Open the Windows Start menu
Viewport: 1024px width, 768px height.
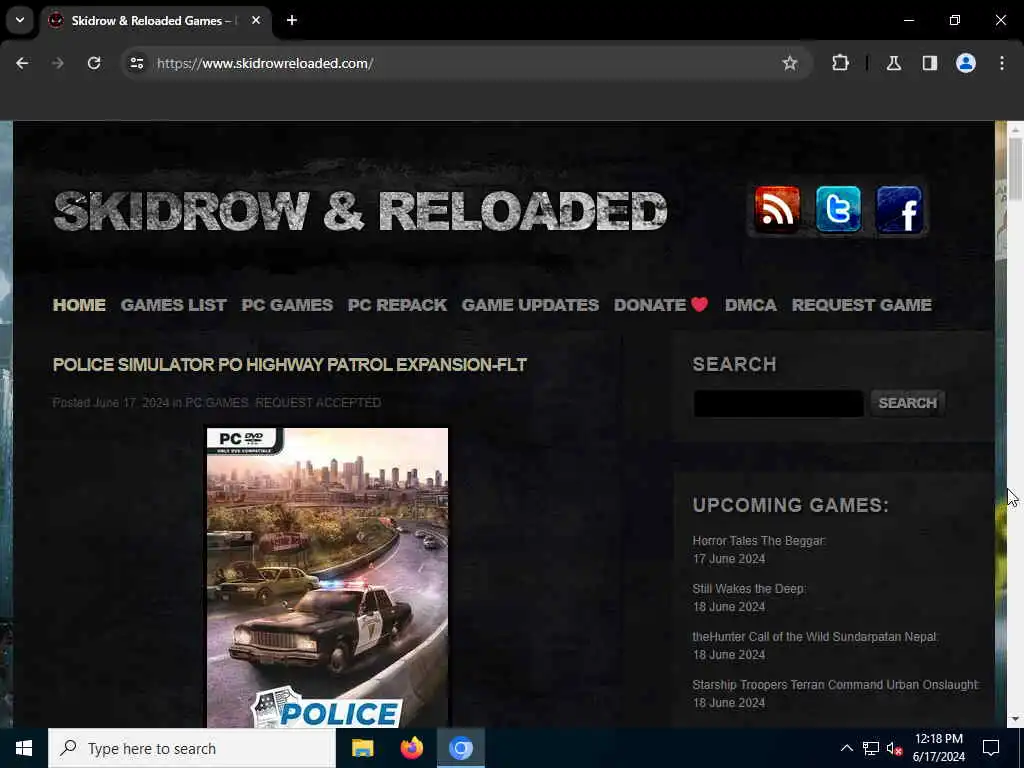24,748
